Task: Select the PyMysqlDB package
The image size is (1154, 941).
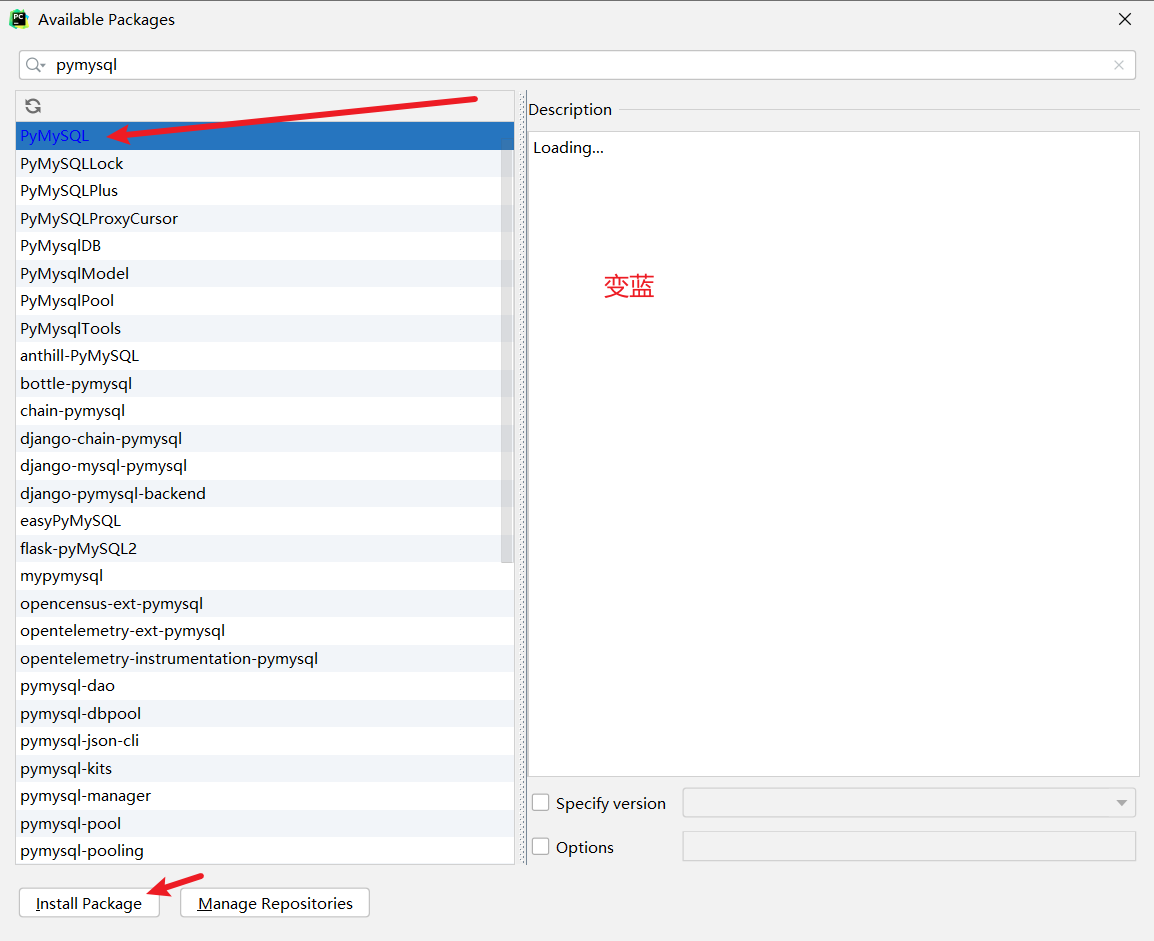Action: click(265, 246)
